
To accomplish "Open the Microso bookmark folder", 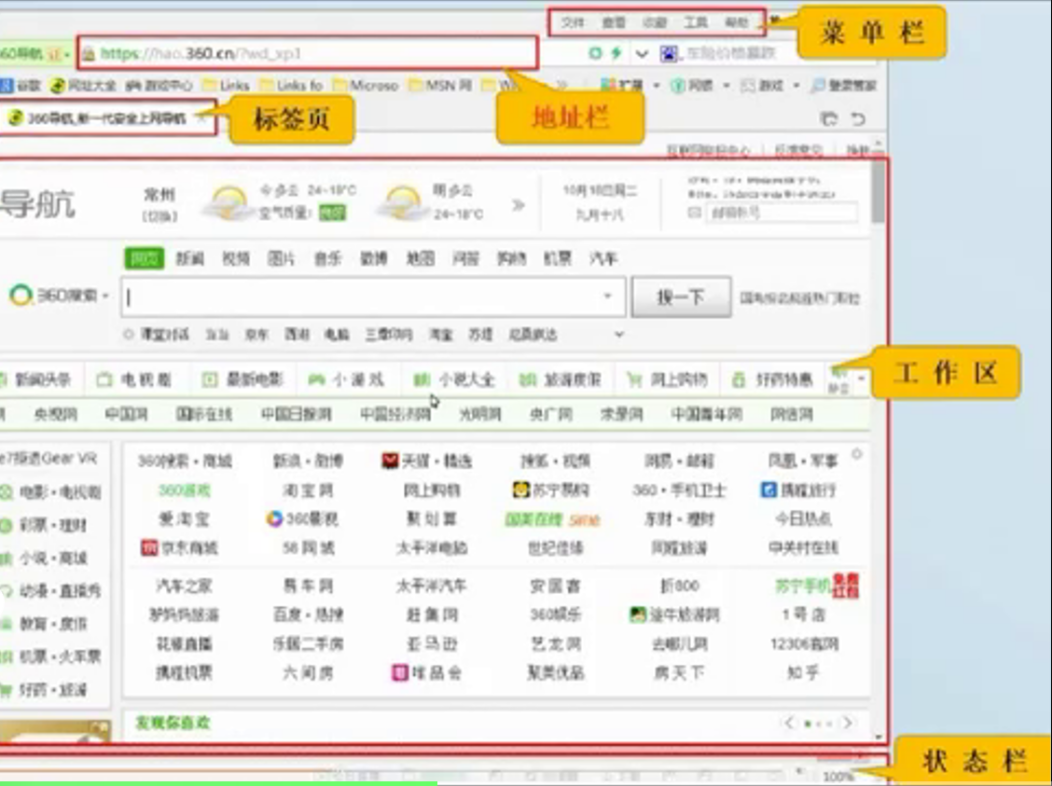I will coord(365,85).
